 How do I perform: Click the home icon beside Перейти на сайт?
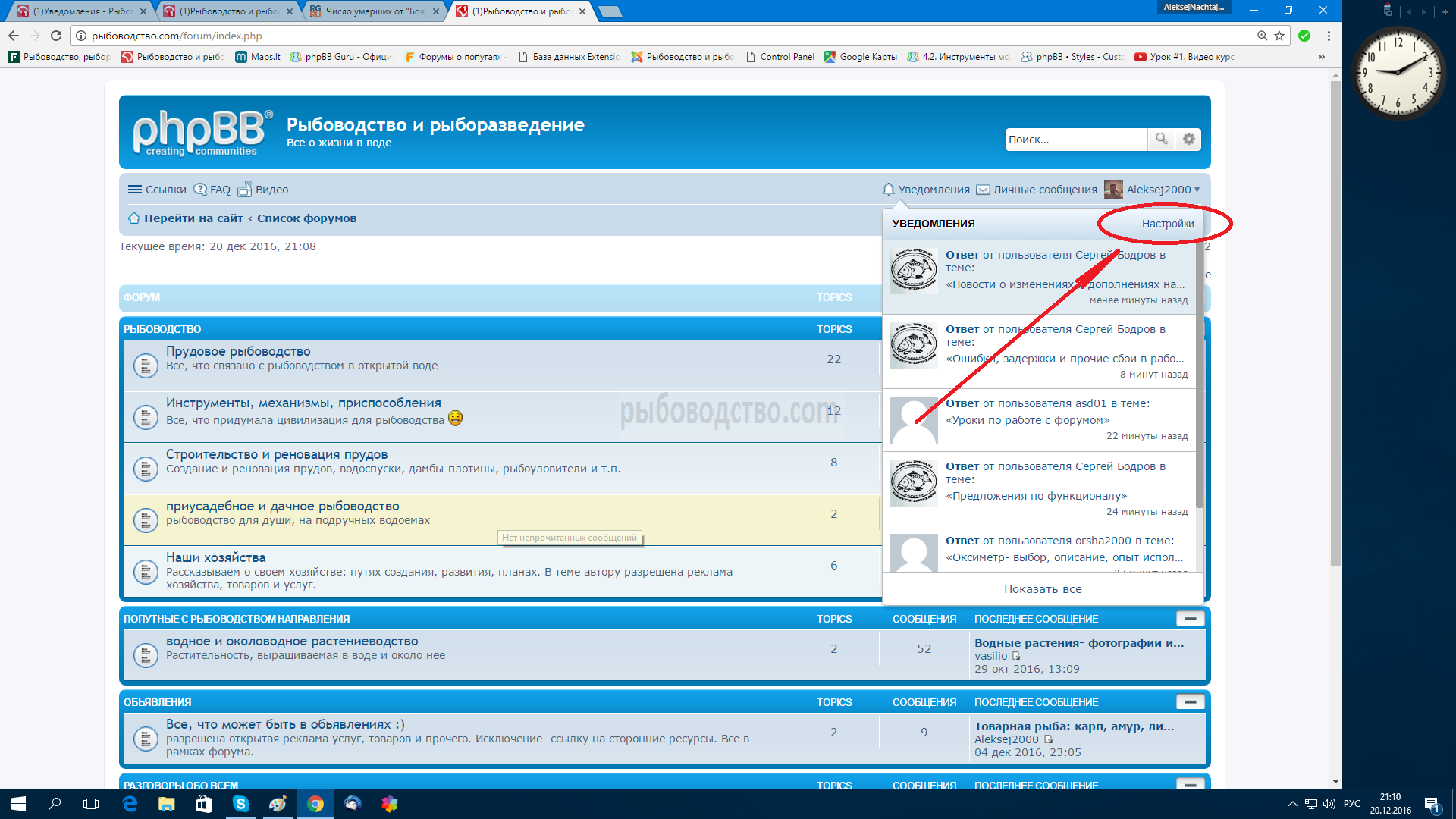pyautogui.click(x=134, y=218)
